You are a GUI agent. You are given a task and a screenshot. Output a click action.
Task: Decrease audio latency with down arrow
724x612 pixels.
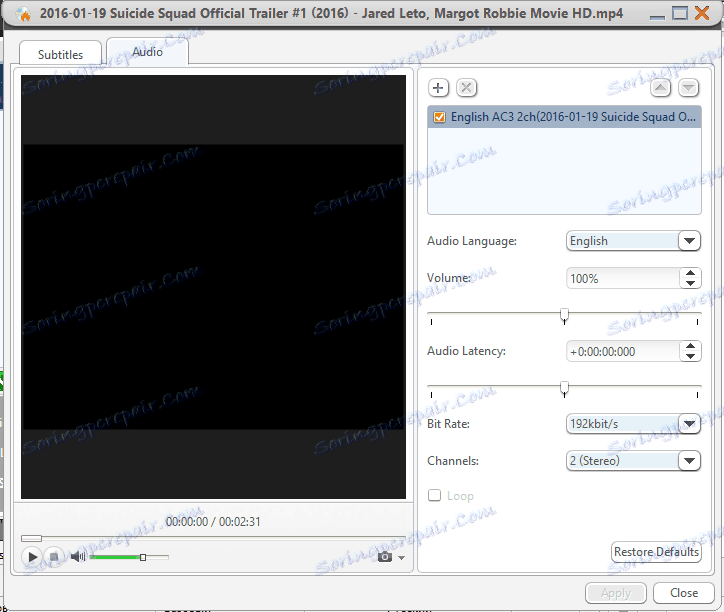(690, 356)
